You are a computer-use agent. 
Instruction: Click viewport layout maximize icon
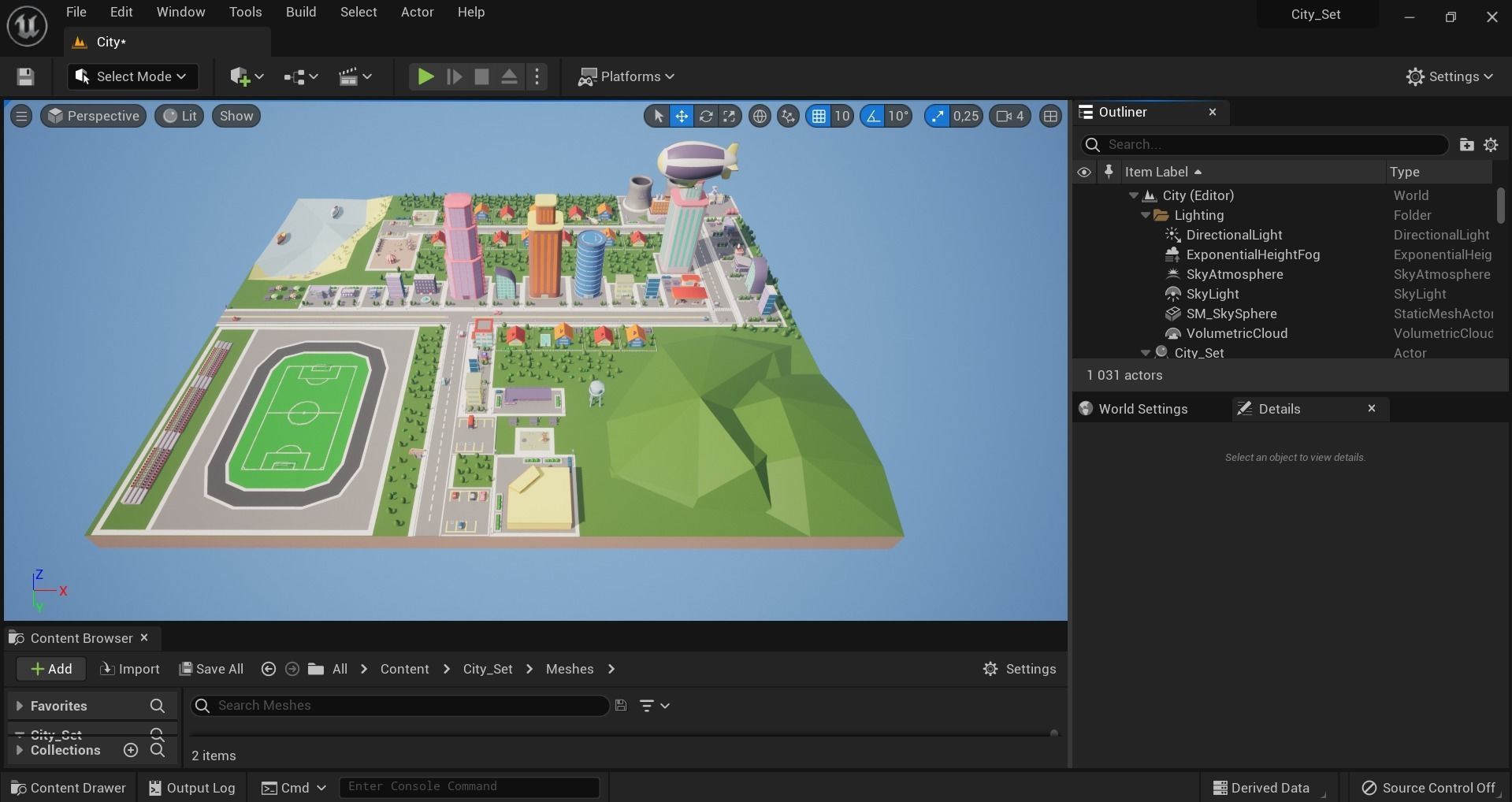pyautogui.click(x=1050, y=116)
